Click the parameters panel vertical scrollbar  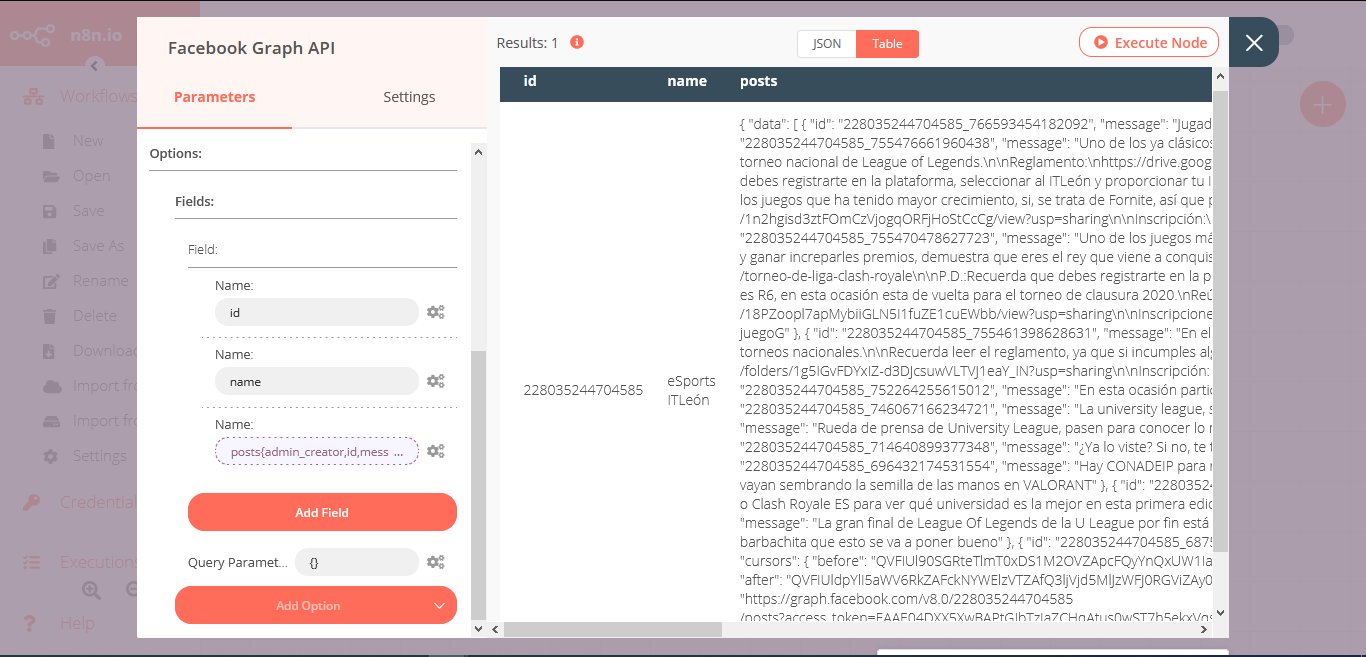(x=478, y=483)
